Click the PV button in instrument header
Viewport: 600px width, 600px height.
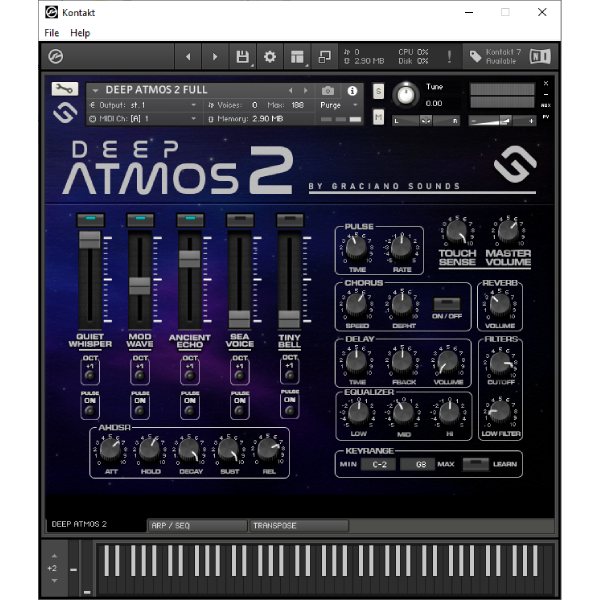point(546,116)
